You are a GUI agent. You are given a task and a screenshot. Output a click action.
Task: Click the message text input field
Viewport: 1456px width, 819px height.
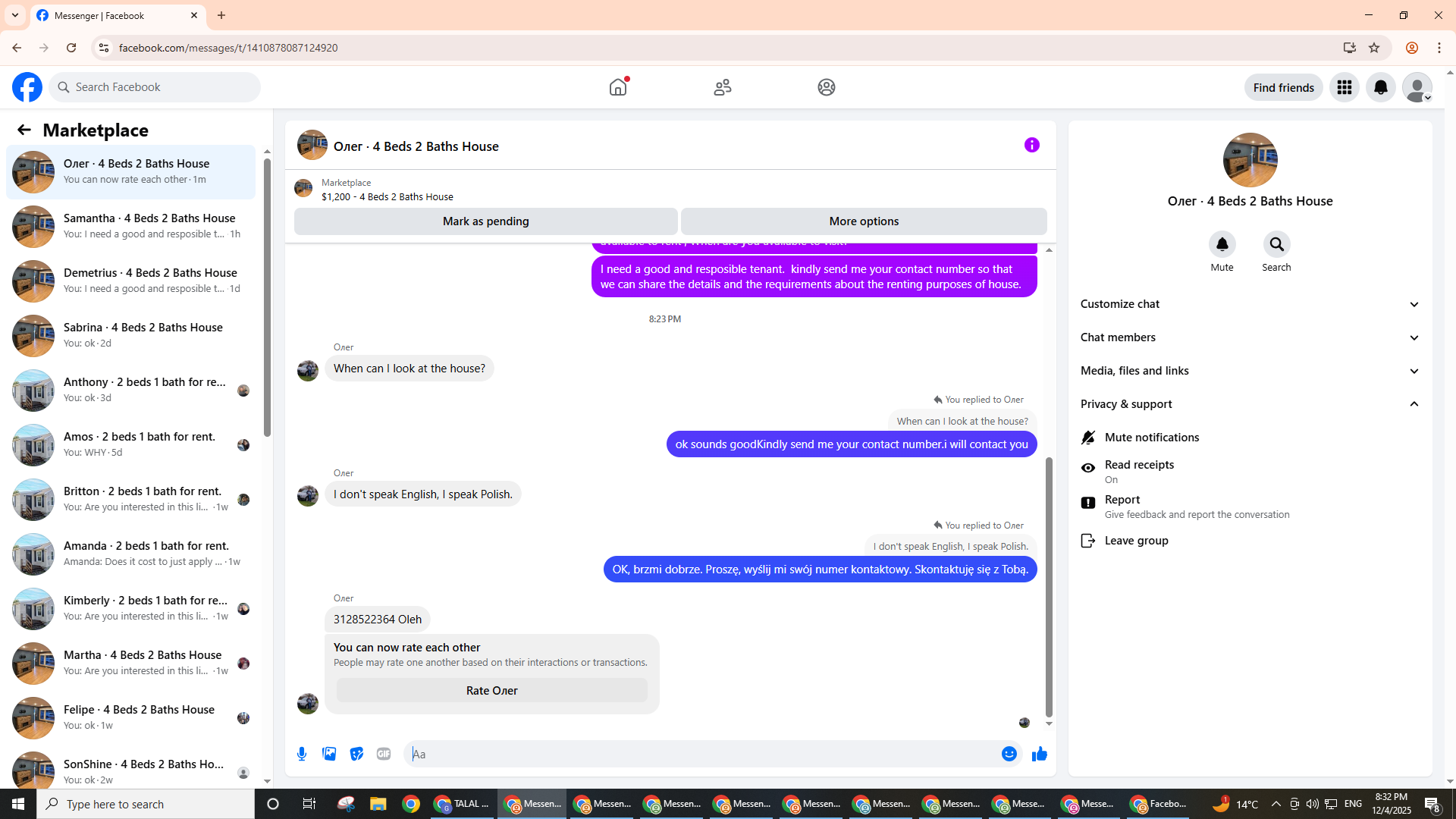tap(701, 754)
